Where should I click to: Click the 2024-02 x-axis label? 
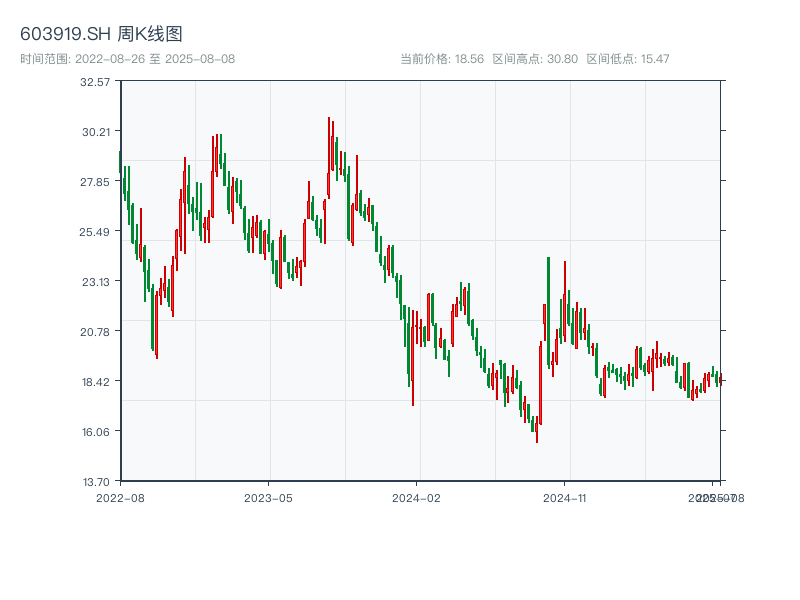416,498
